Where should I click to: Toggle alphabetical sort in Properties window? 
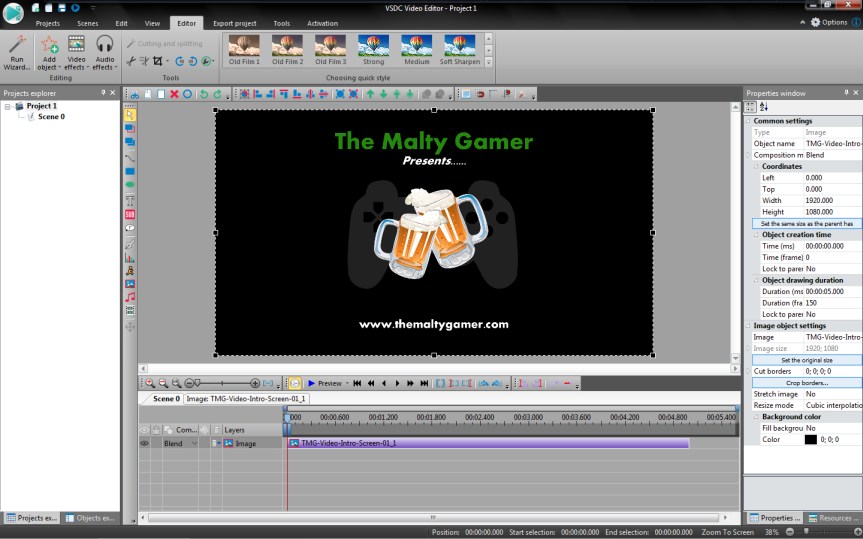click(x=763, y=107)
